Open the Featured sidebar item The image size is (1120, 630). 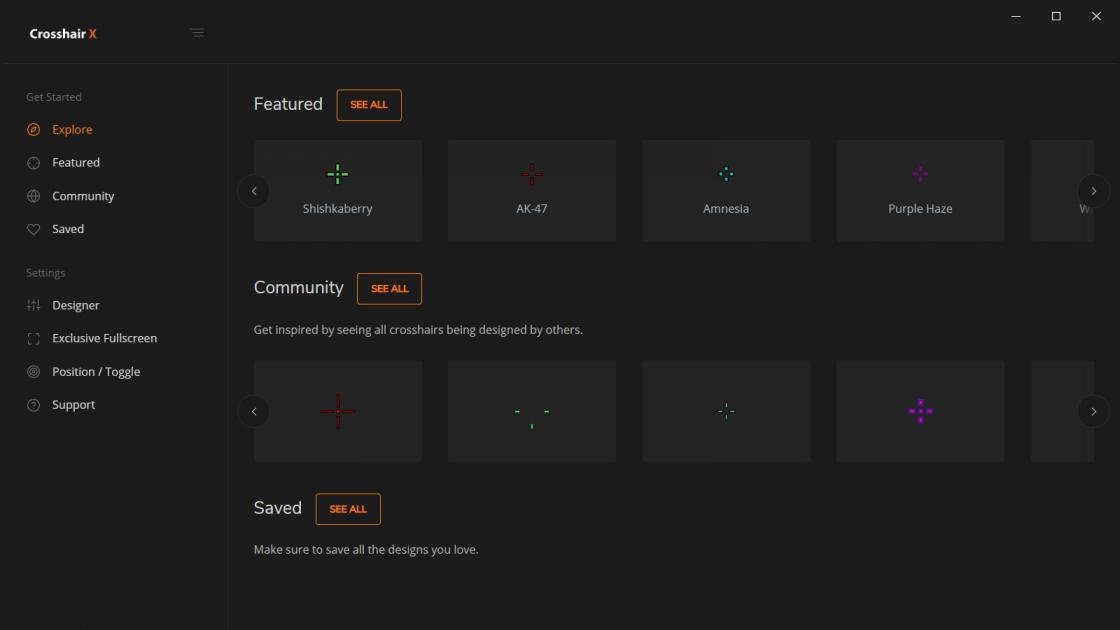tap(76, 162)
